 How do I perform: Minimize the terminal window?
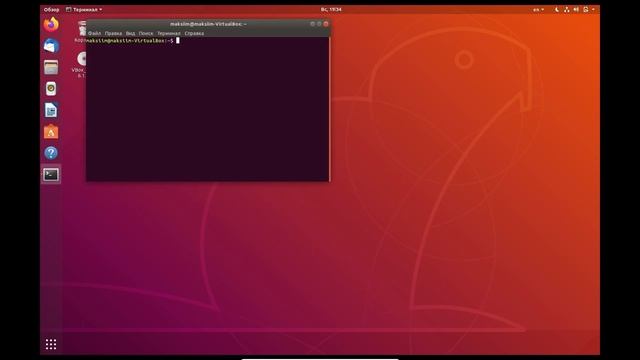coord(313,24)
